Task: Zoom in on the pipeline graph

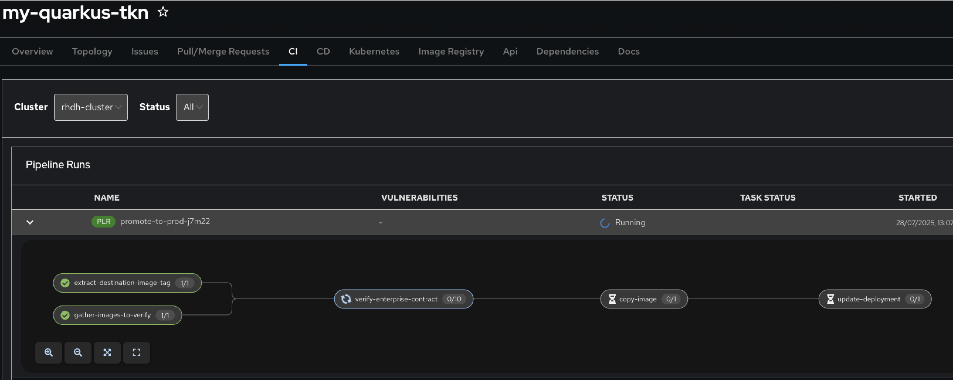Action: pos(49,353)
